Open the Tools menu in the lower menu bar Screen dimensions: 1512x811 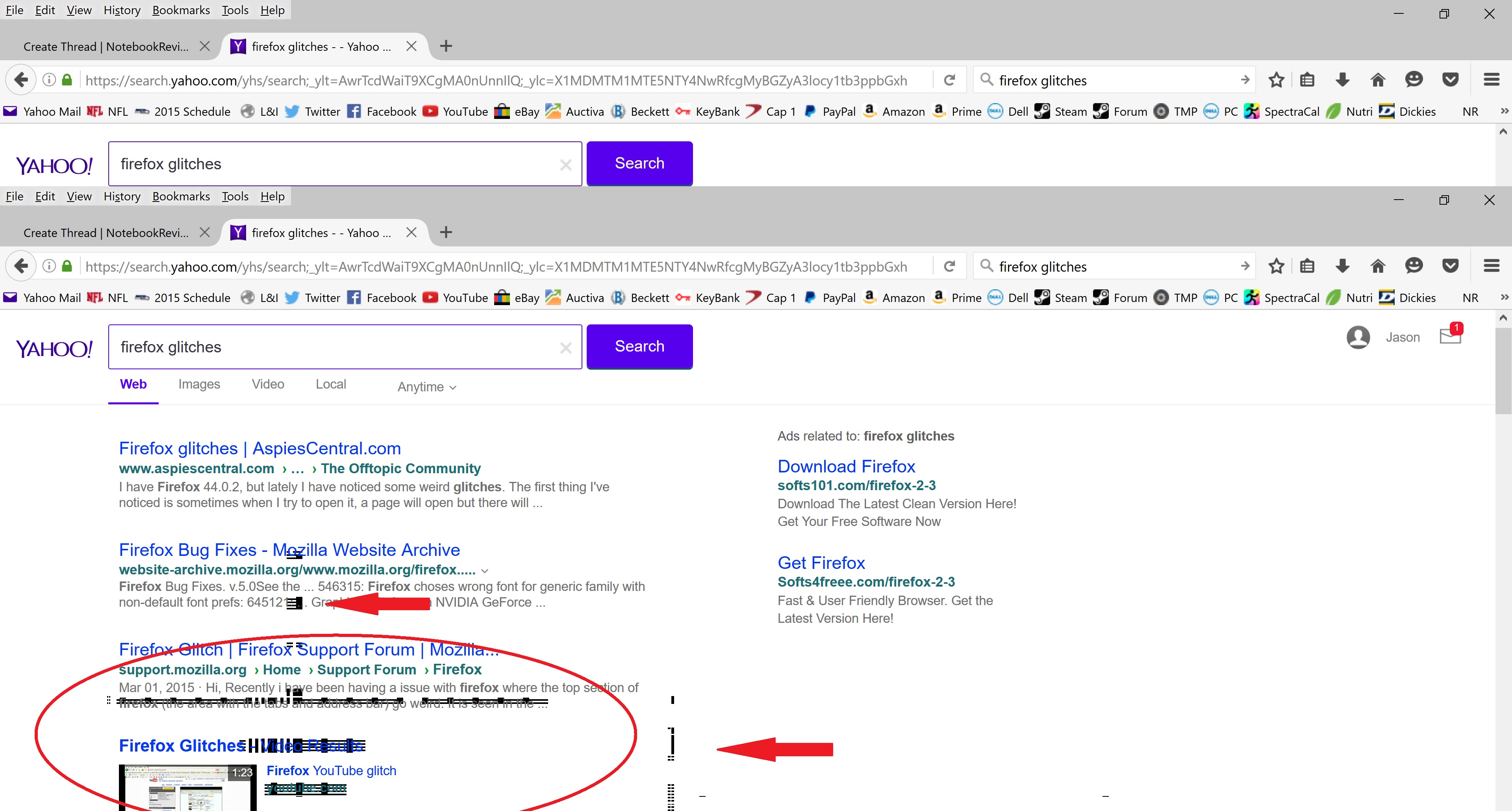click(235, 196)
